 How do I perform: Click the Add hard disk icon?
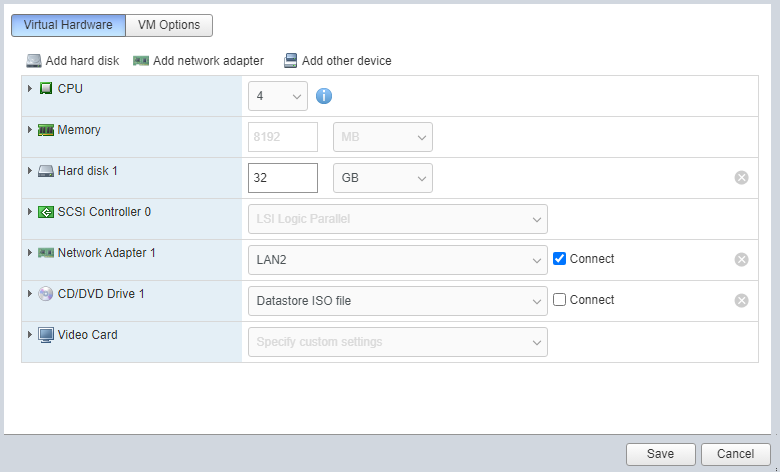[34, 61]
